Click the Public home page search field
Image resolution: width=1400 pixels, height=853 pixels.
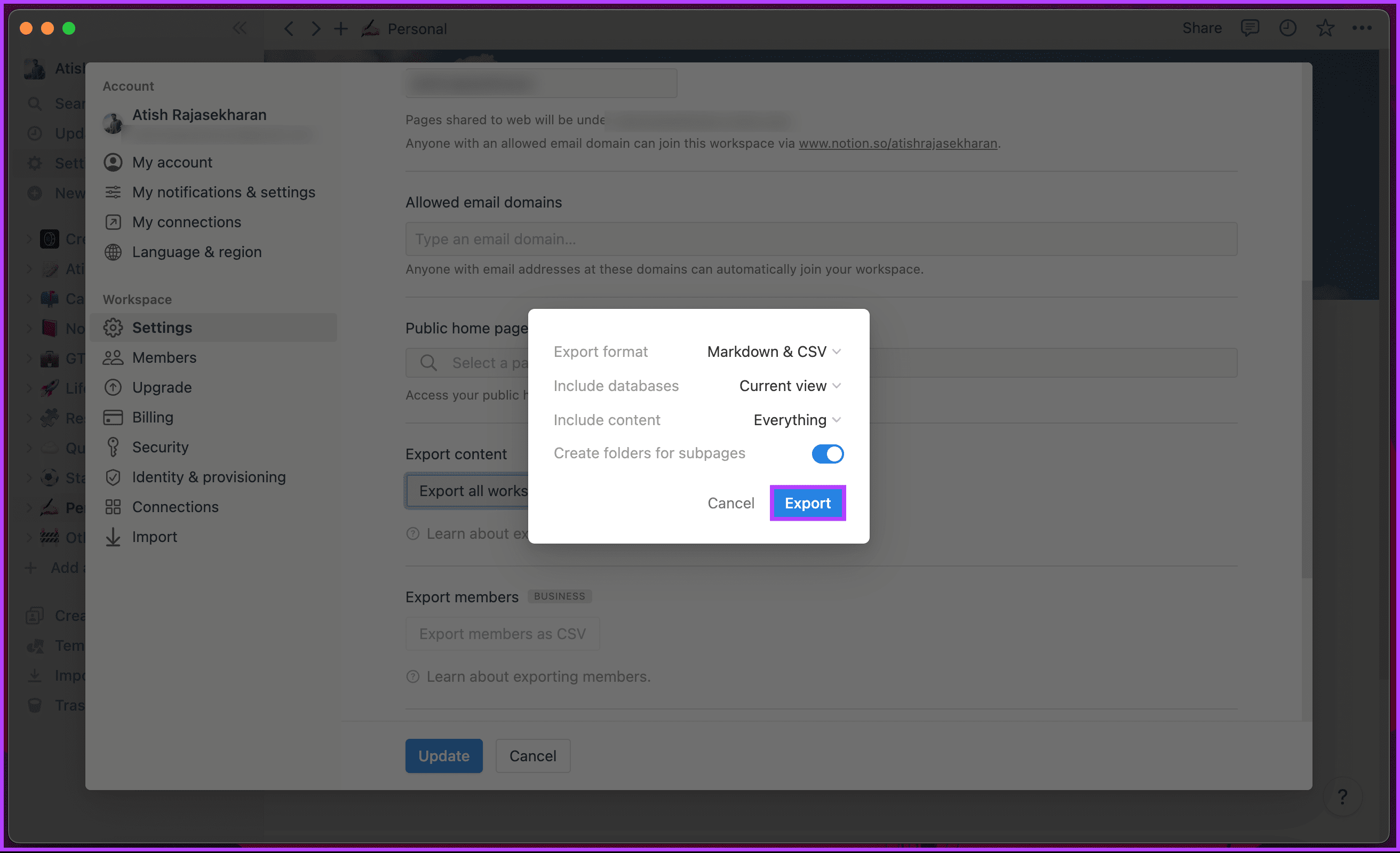point(821,362)
